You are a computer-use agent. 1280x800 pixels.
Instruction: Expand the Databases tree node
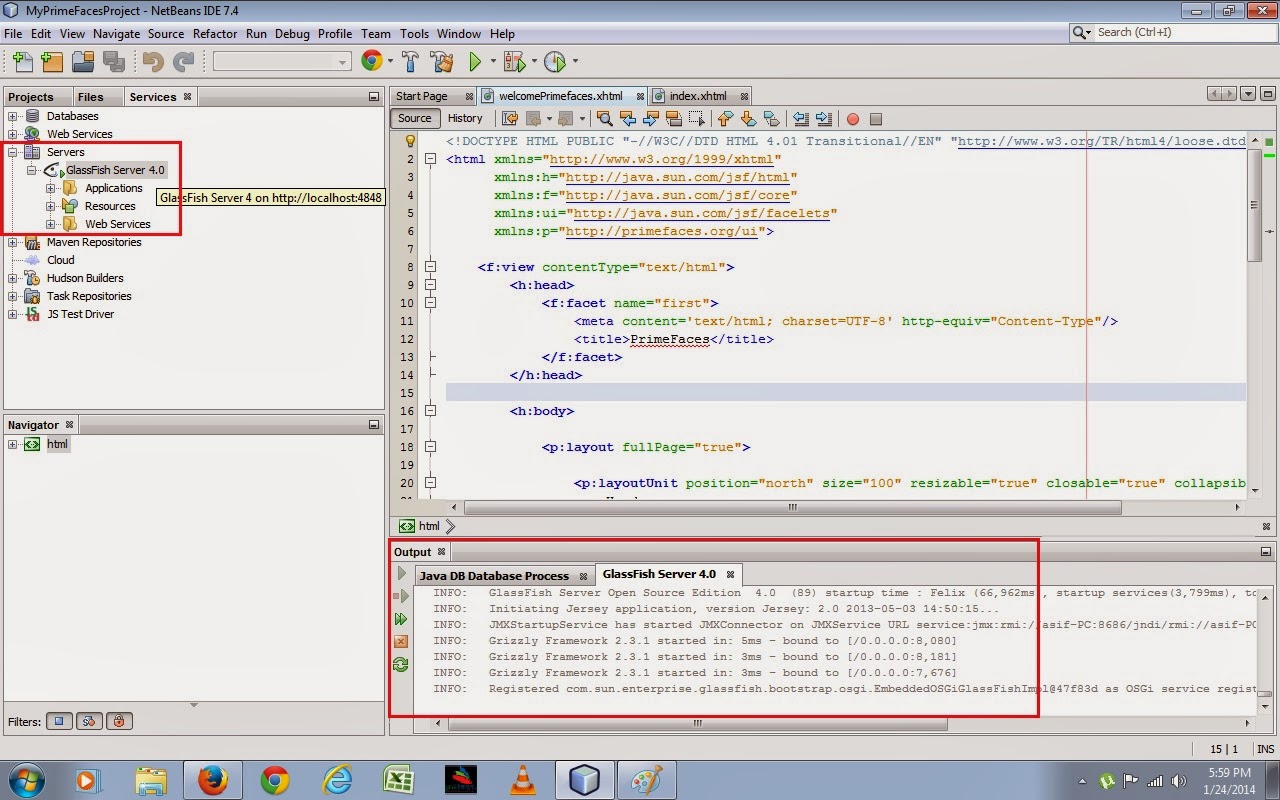coord(13,116)
